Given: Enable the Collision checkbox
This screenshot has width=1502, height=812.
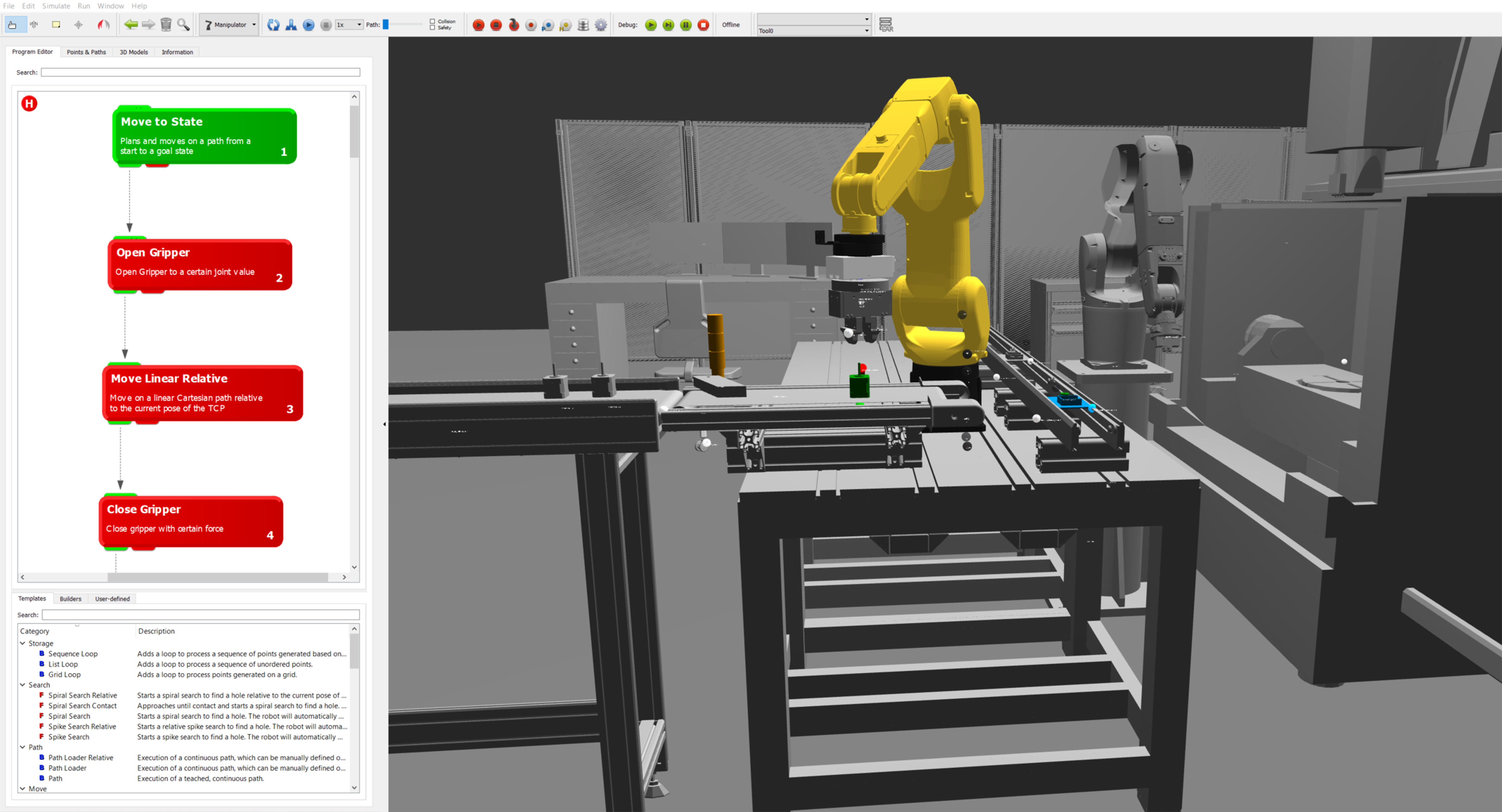Looking at the screenshot, I should [x=432, y=21].
